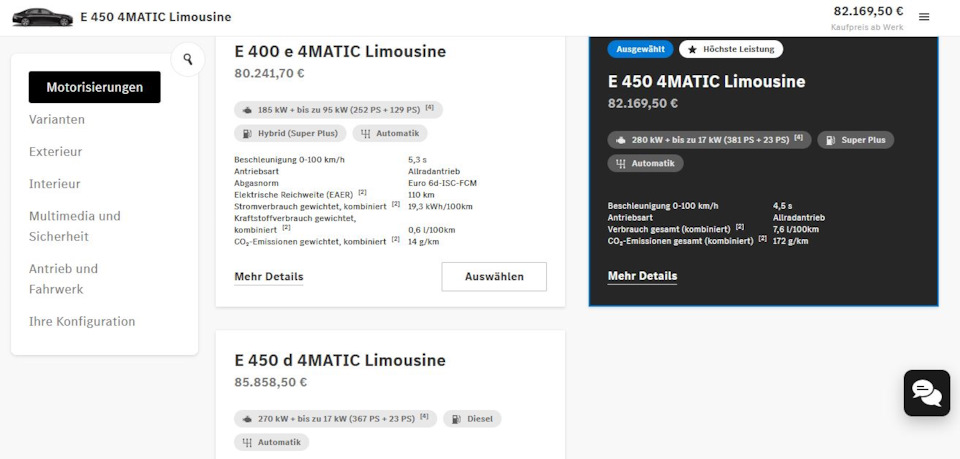Viewport: 960px width, 459px height.
Task: Click Auswählen for E 400 e
Action: tap(494, 277)
